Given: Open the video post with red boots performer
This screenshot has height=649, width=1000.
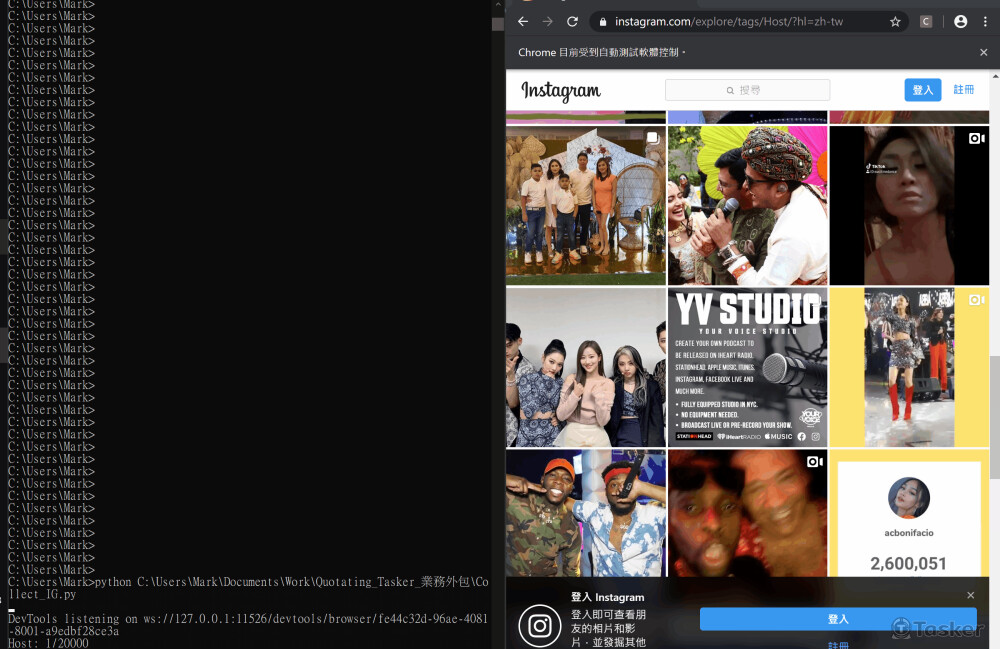Looking at the screenshot, I should tap(909, 367).
